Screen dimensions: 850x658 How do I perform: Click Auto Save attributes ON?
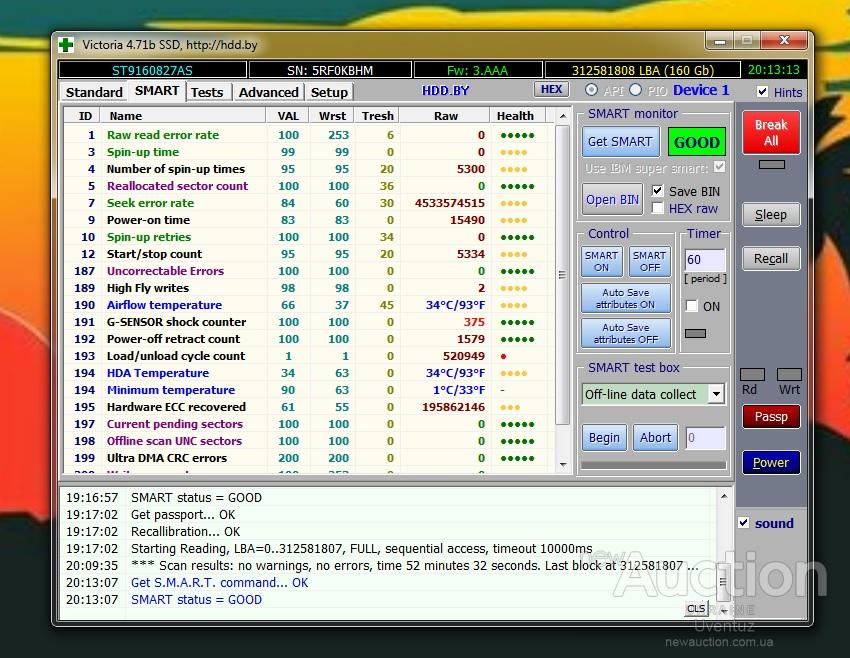(626, 299)
